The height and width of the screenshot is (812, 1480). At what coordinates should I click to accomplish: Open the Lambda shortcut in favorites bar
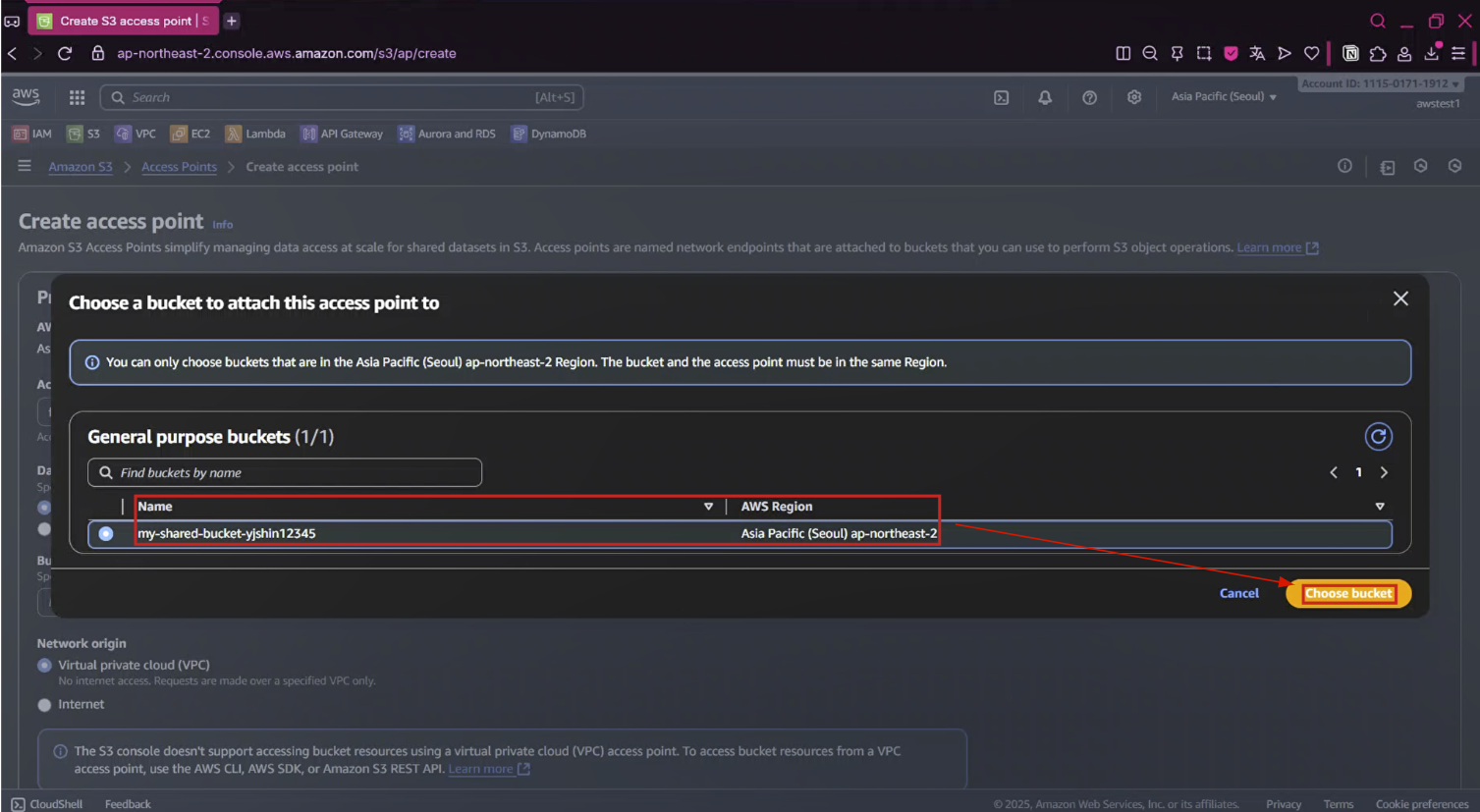click(255, 134)
